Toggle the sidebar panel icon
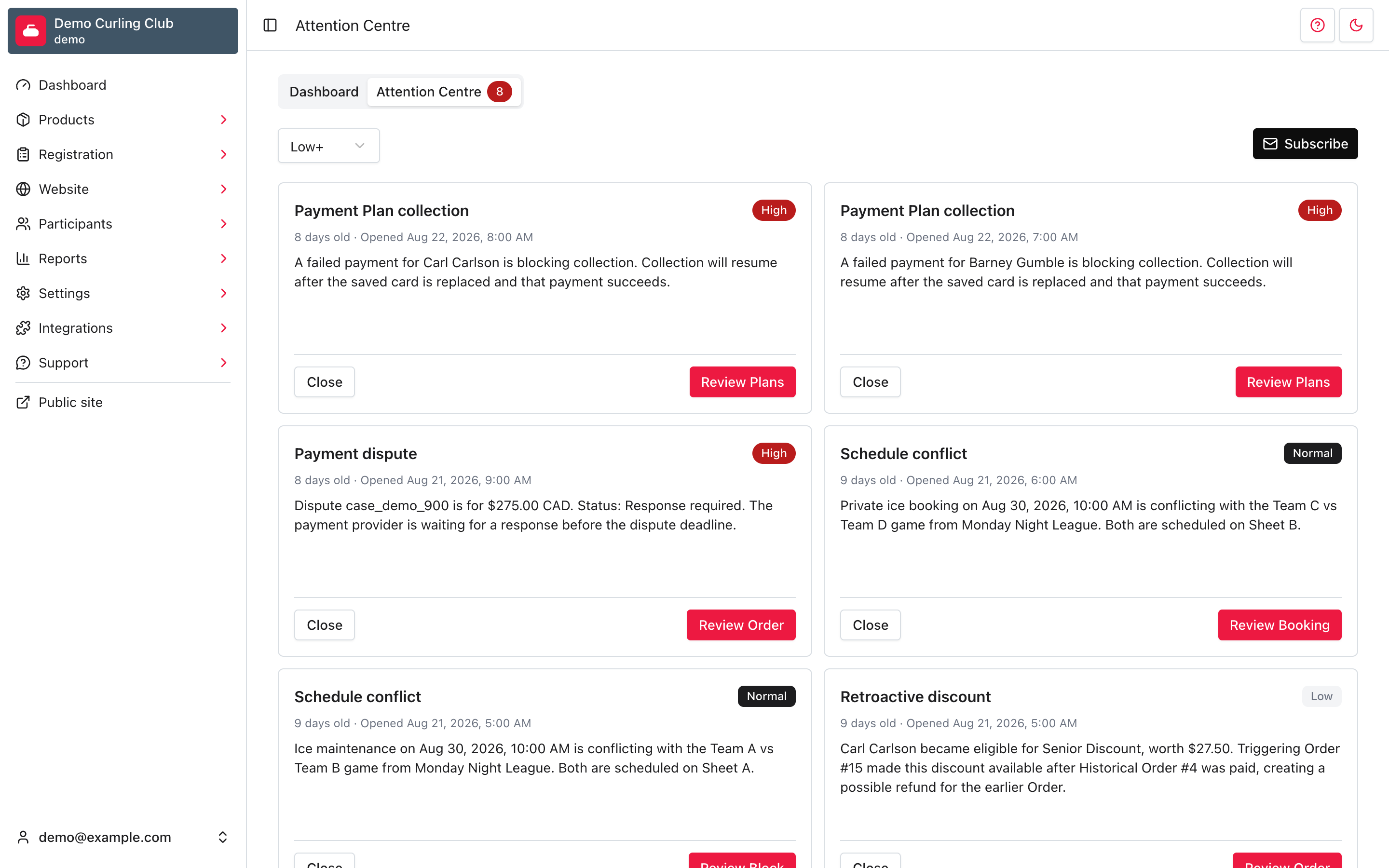The image size is (1389, 868). 270,25
